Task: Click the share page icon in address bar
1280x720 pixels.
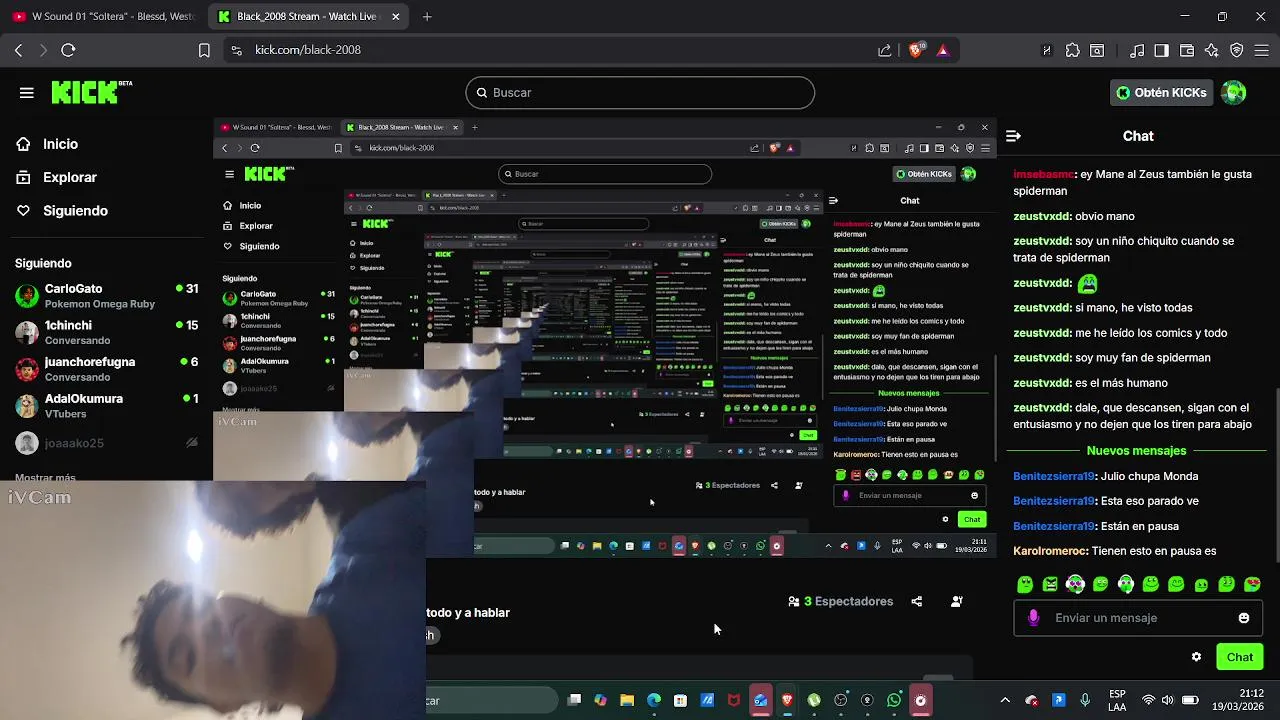Action: tap(885, 50)
